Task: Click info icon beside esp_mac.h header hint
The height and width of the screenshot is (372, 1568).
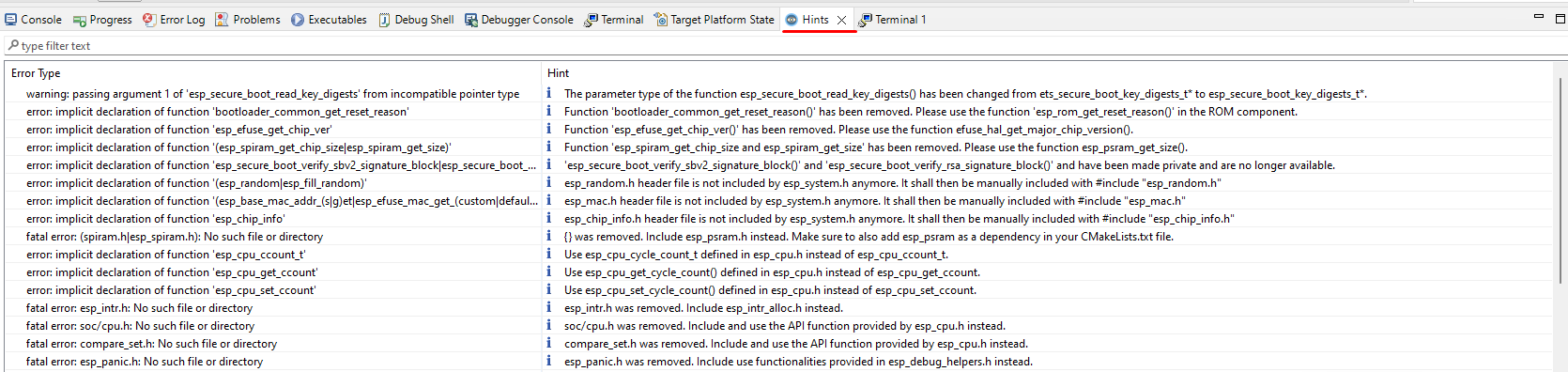Action: (x=549, y=200)
